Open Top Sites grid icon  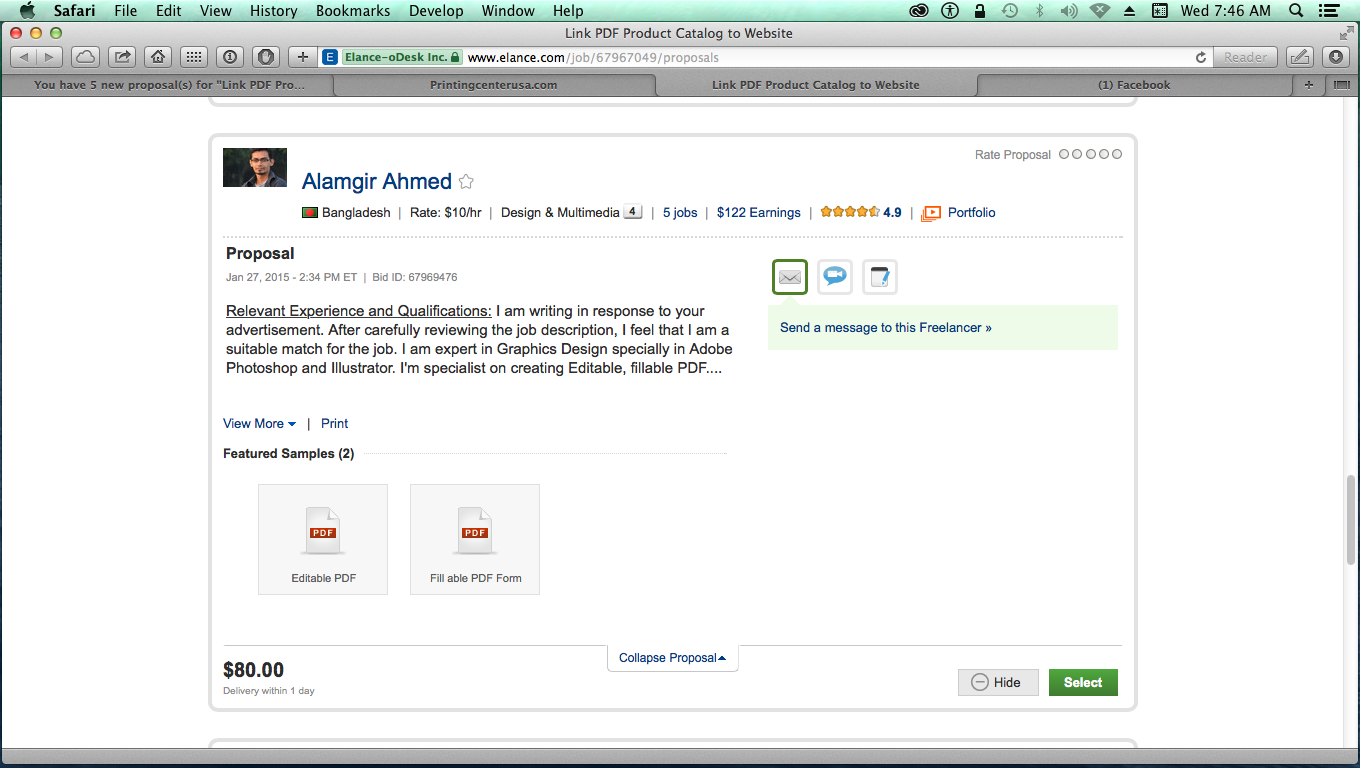coord(194,57)
